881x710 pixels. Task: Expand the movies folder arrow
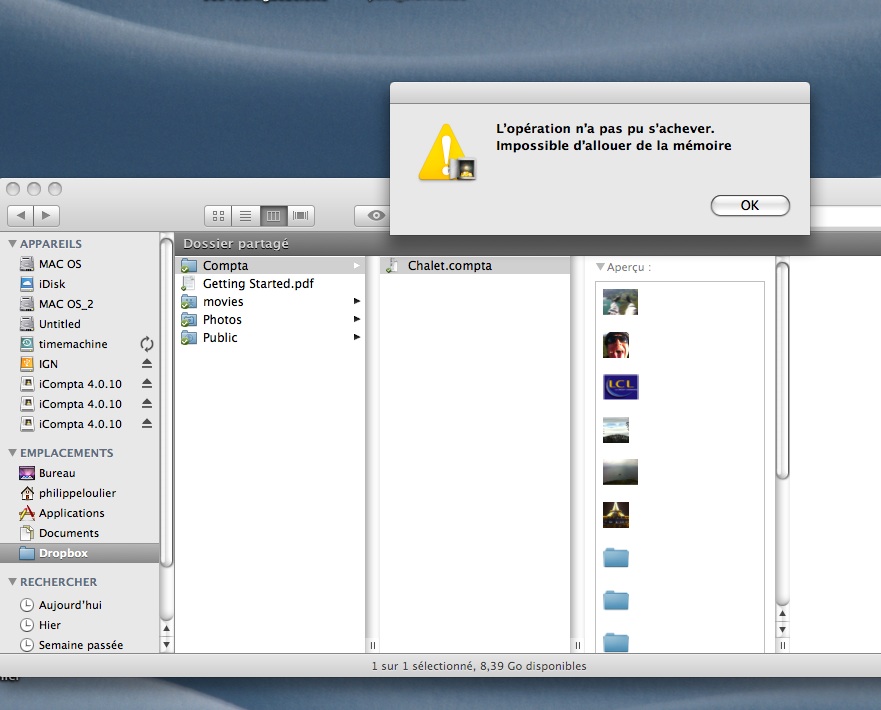[357, 301]
